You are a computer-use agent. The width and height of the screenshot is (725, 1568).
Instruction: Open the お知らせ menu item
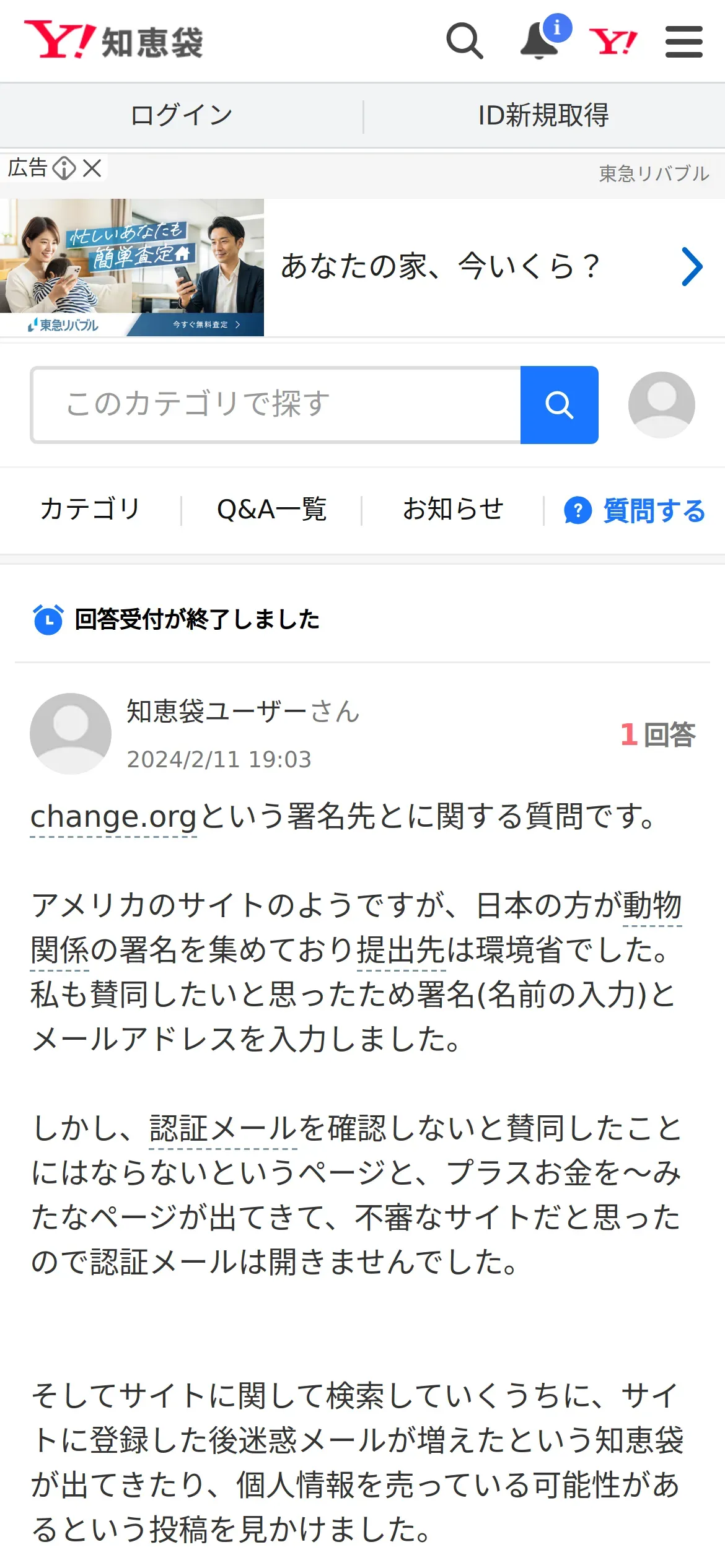pos(453,510)
